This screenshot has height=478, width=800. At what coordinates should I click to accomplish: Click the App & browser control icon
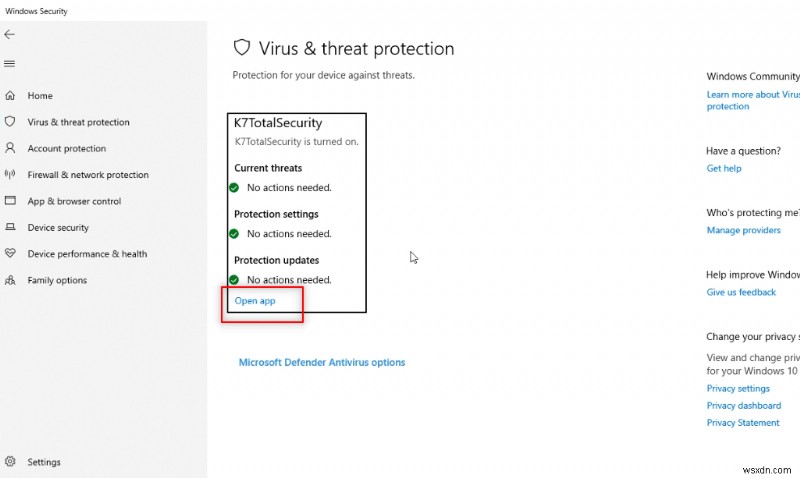pyautogui.click(x=10, y=201)
